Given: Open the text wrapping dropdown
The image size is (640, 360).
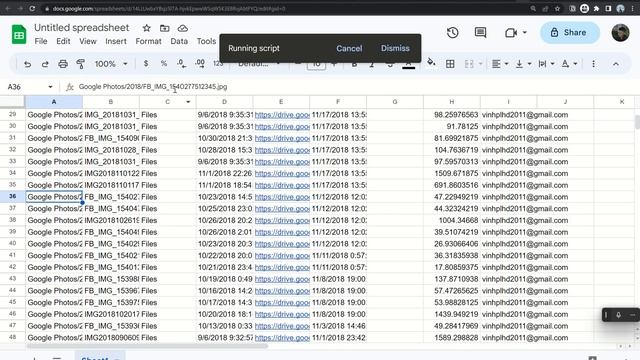Looking at the screenshot, I should (546, 64).
